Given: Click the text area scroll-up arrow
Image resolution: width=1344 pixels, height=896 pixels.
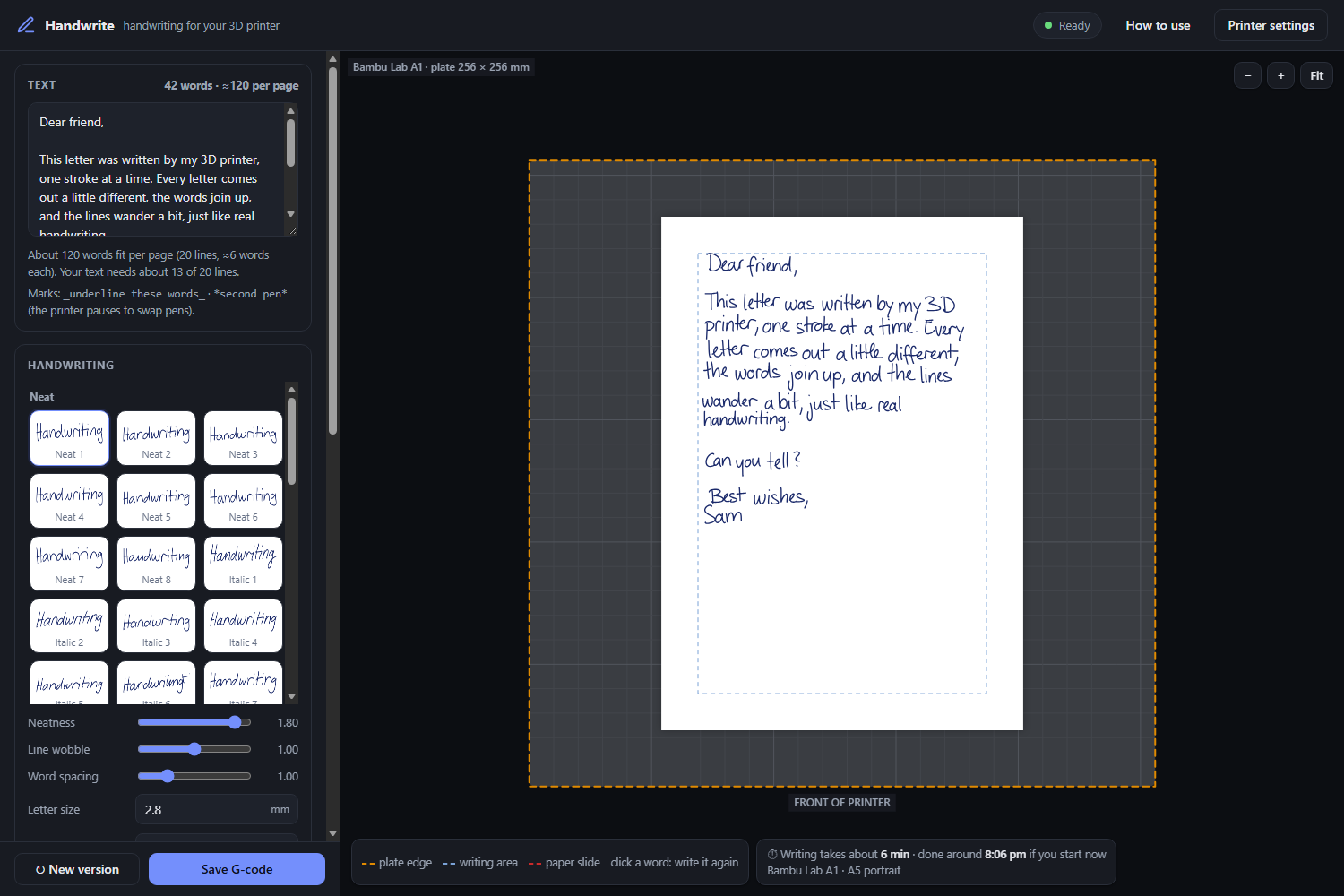Looking at the screenshot, I should click(x=290, y=111).
